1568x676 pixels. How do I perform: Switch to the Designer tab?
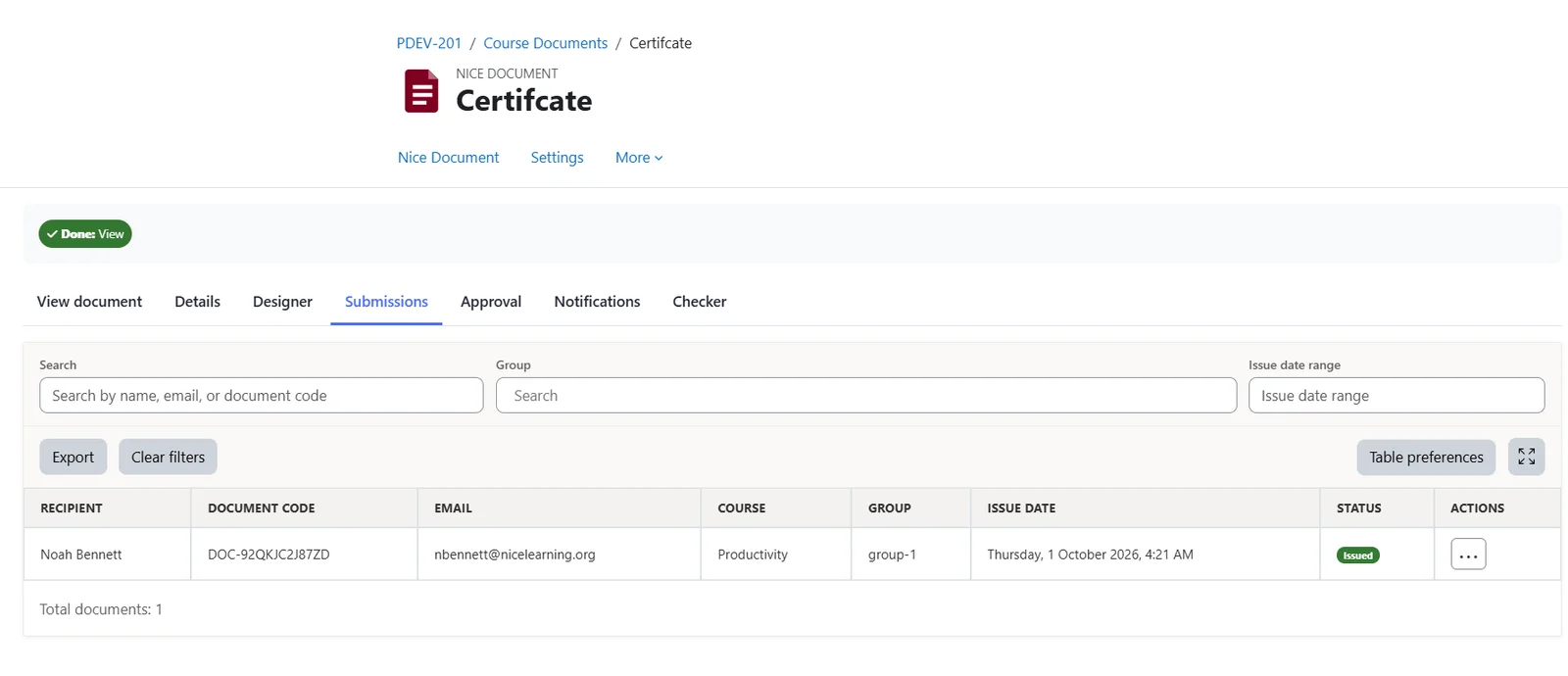tap(282, 302)
